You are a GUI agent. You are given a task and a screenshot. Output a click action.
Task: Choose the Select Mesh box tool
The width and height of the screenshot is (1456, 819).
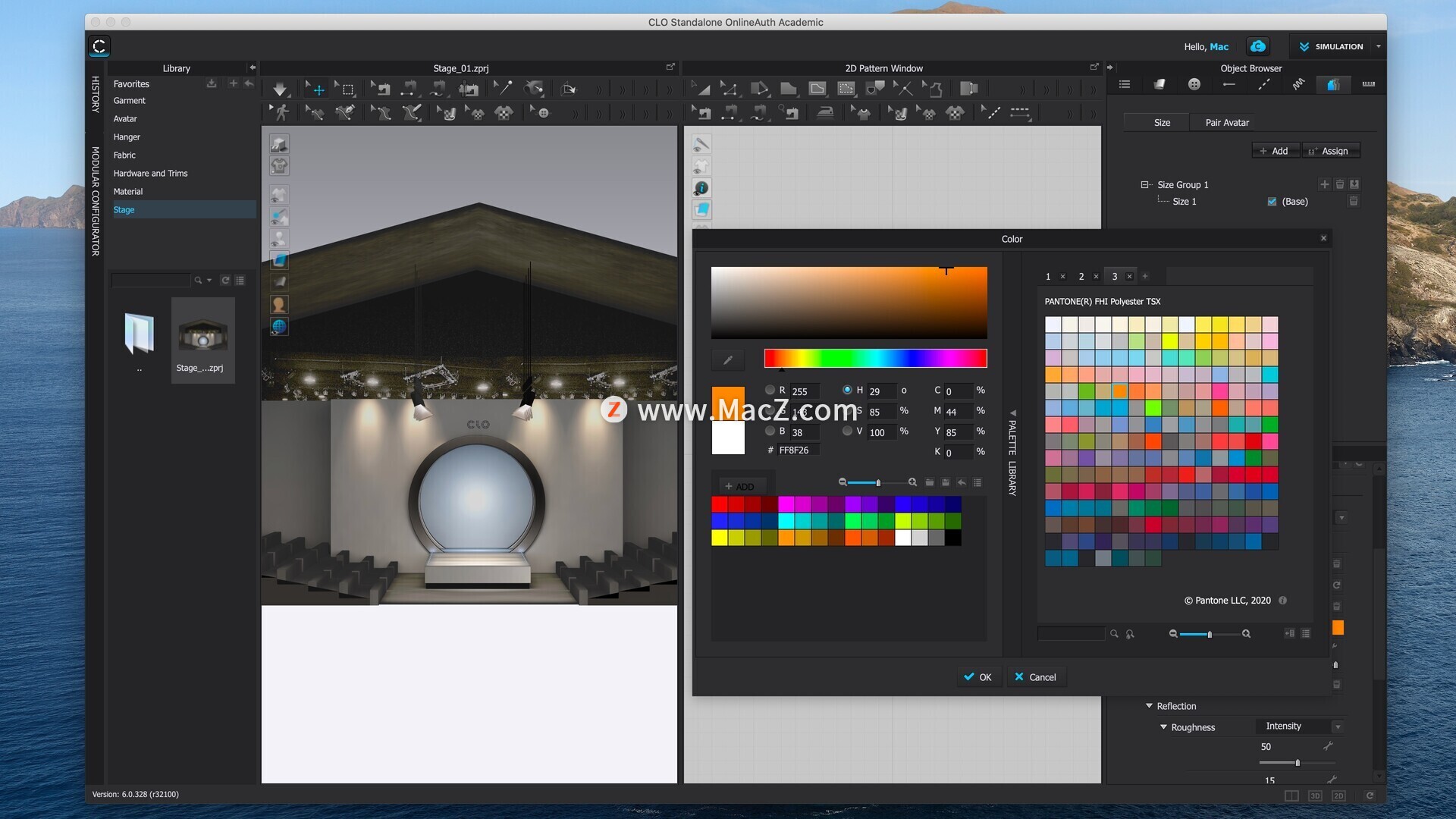click(345, 89)
